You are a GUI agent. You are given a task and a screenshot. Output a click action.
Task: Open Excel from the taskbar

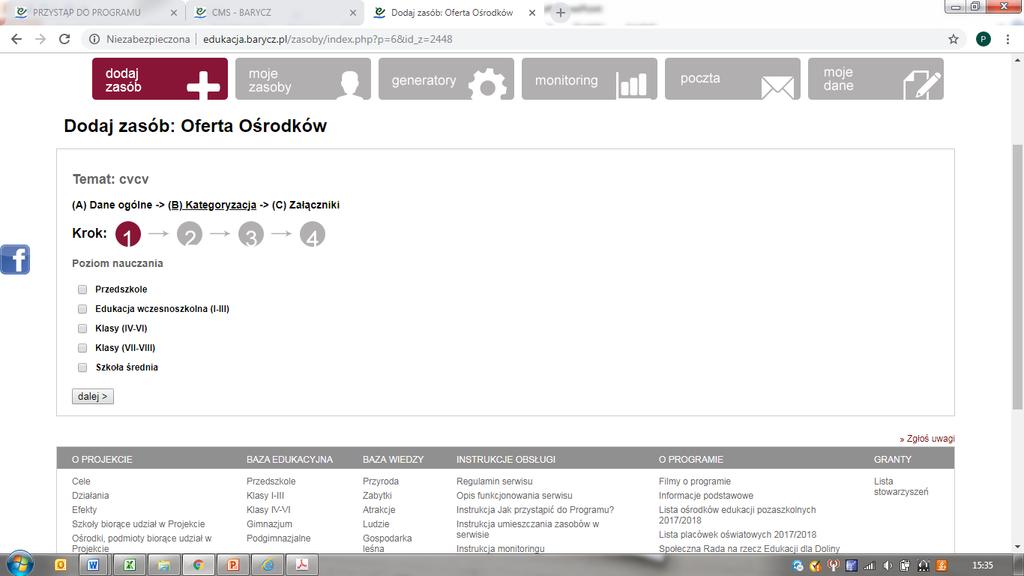tap(129, 565)
